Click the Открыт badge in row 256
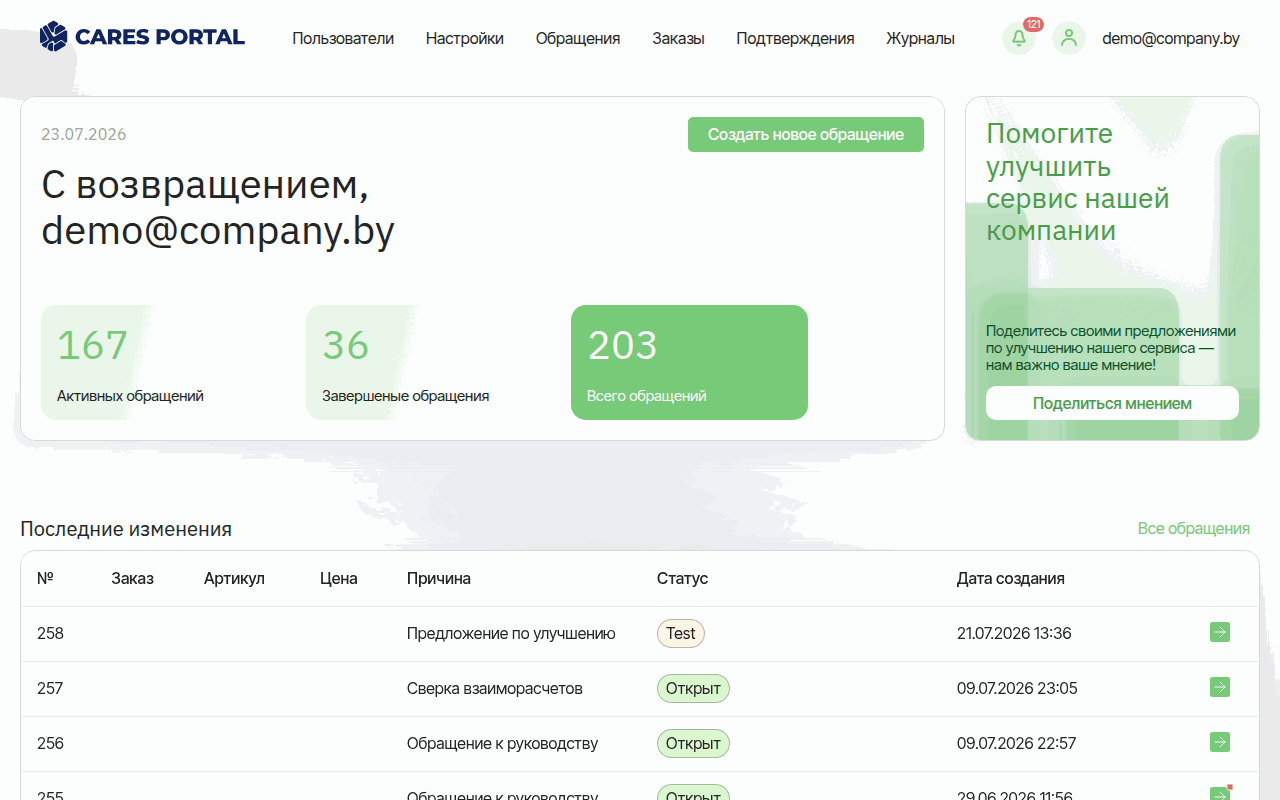1280x800 pixels. click(x=693, y=743)
